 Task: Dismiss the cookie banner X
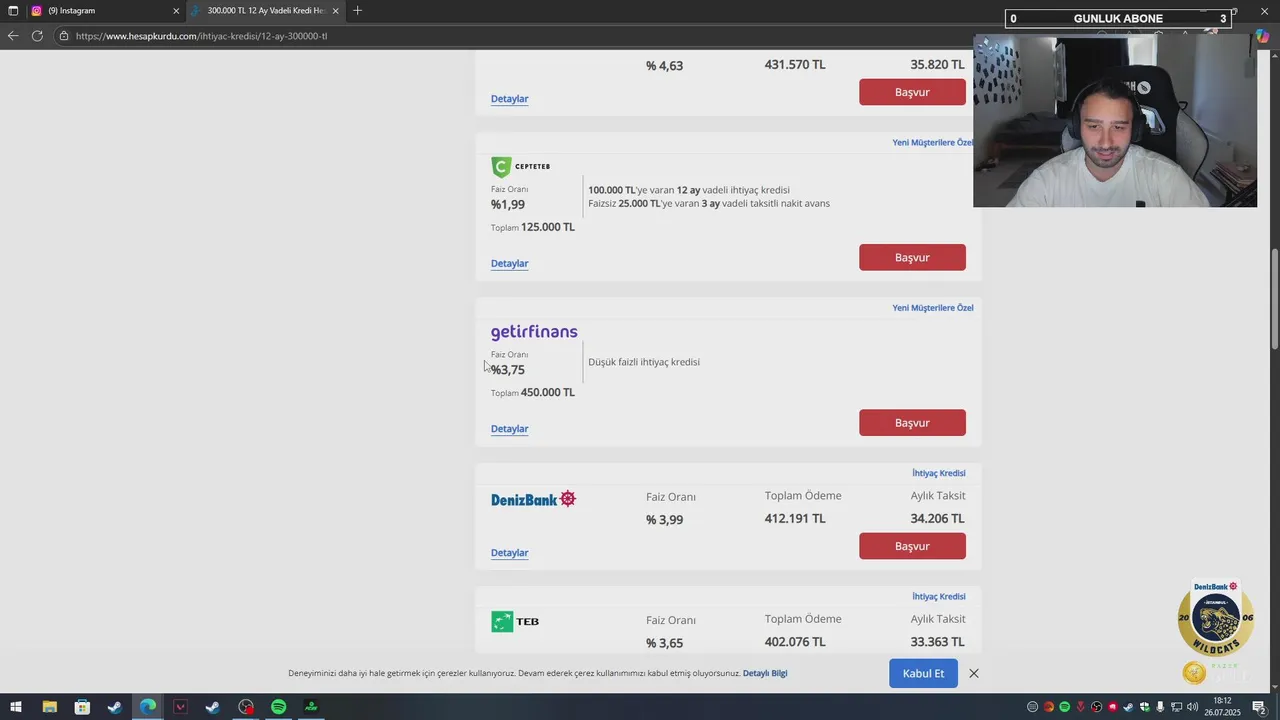click(x=973, y=673)
